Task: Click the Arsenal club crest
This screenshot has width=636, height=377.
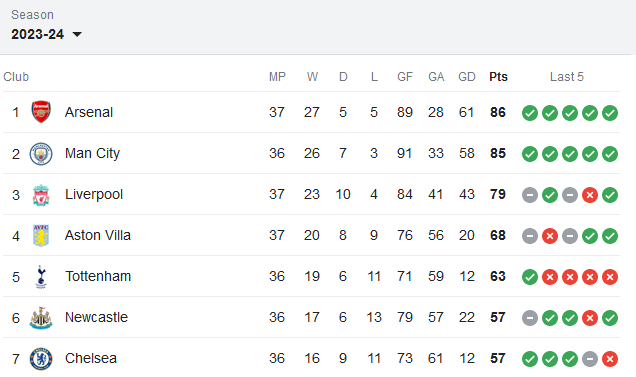Action: 41,112
